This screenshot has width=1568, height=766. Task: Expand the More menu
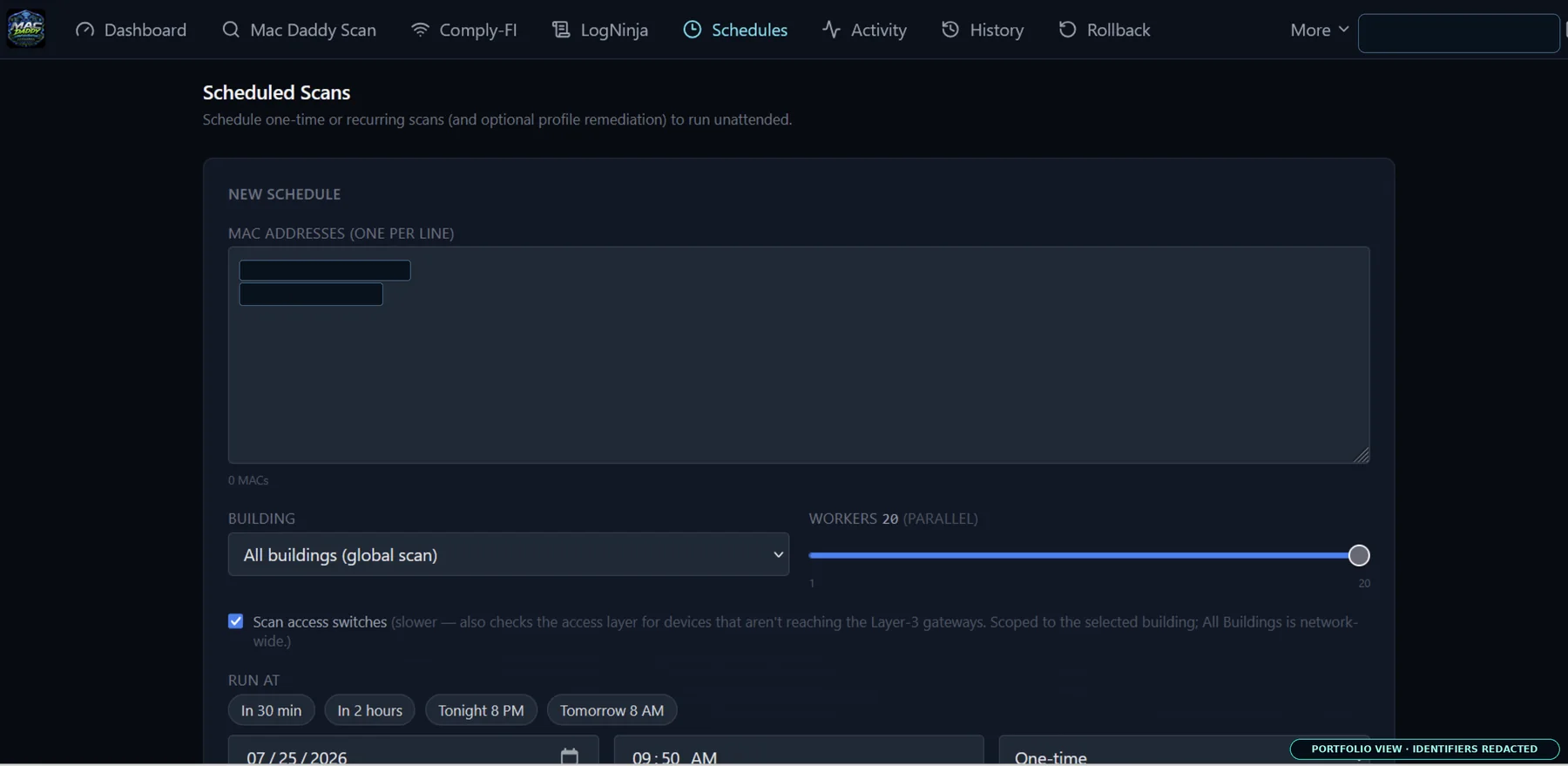(x=1320, y=30)
